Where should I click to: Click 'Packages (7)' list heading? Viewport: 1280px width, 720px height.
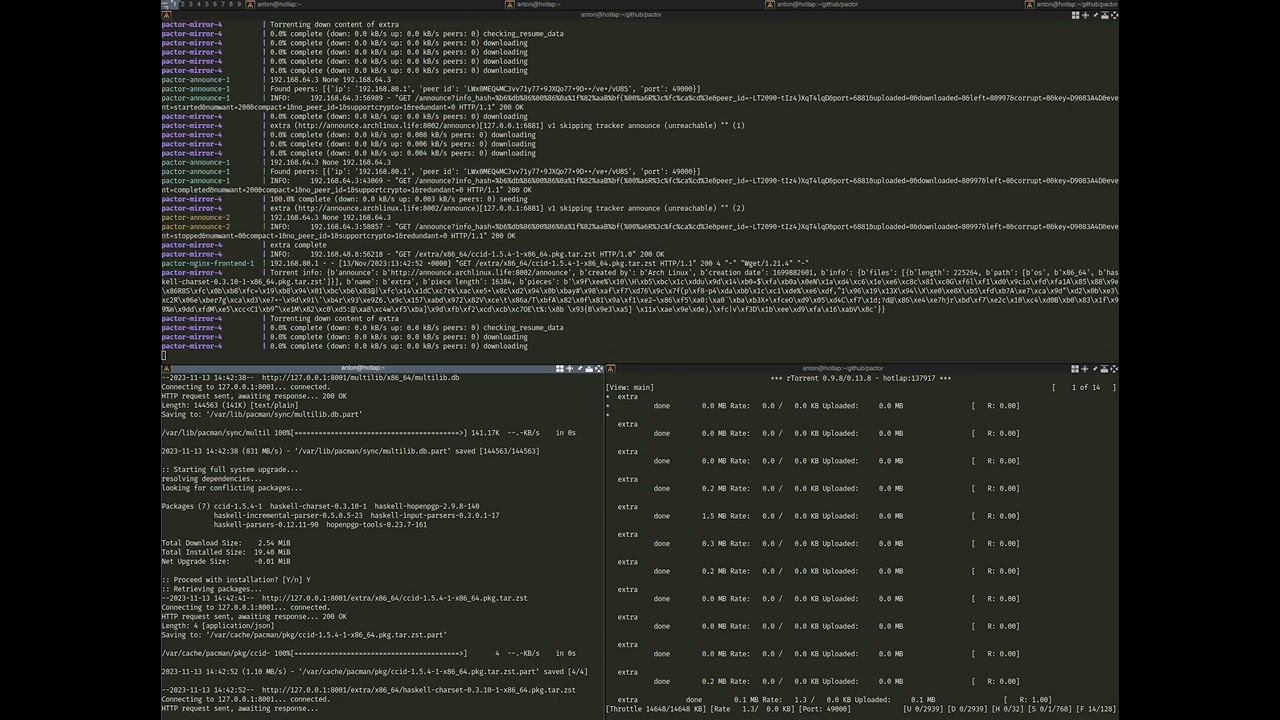pyautogui.click(x=186, y=506)
